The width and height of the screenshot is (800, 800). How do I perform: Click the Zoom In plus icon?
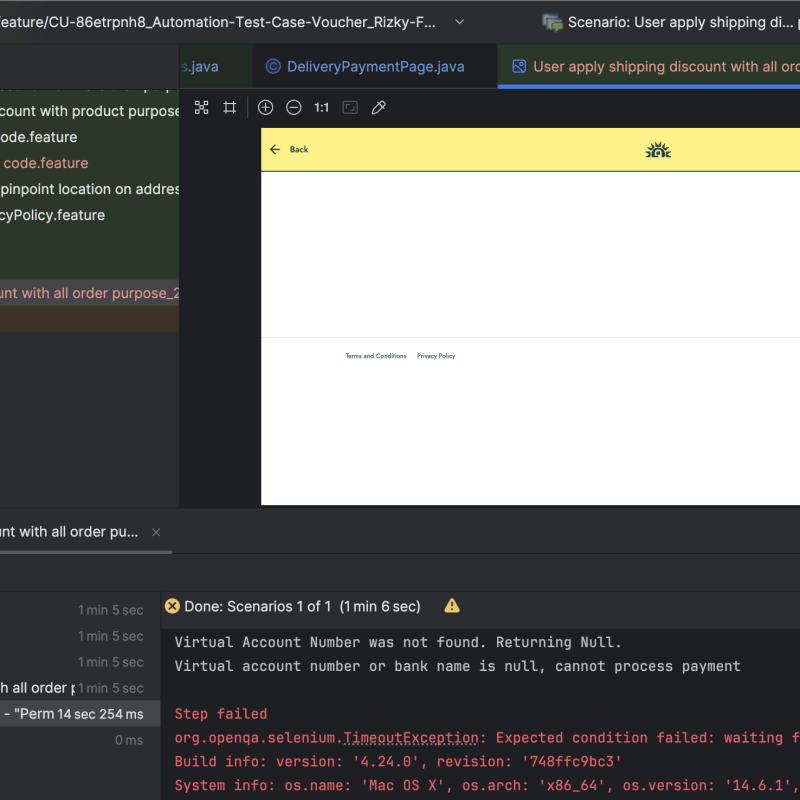click(265, 107)
